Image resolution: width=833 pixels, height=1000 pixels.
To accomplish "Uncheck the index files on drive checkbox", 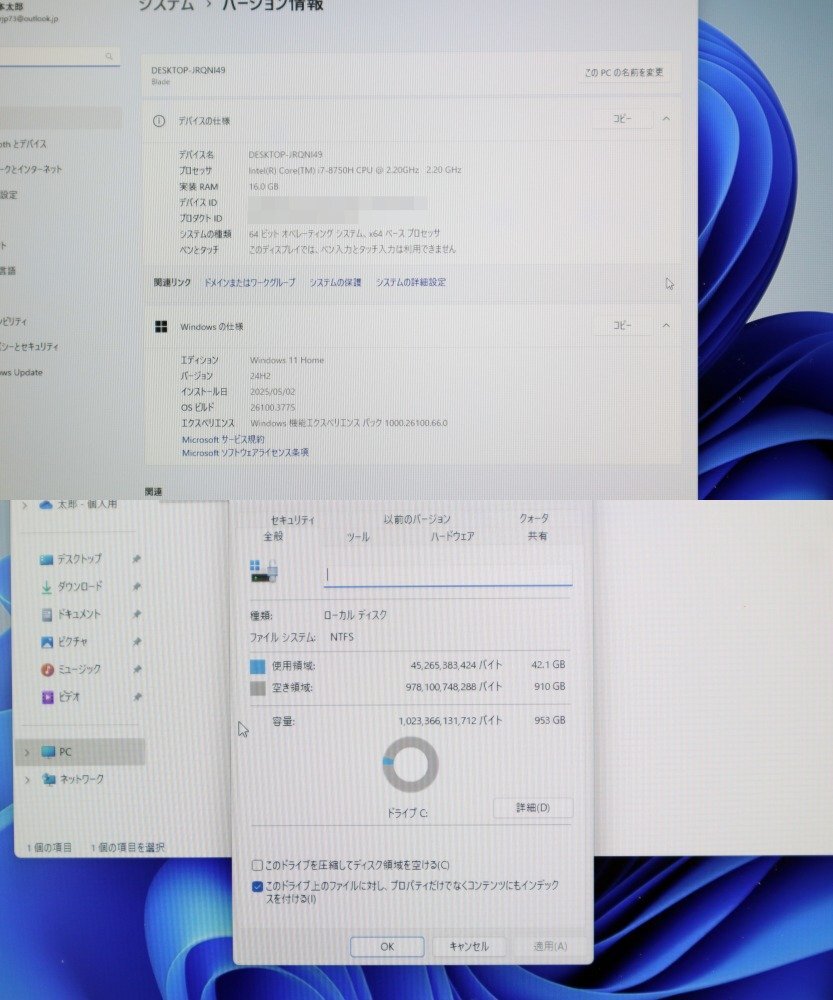I will click(257, 886).
